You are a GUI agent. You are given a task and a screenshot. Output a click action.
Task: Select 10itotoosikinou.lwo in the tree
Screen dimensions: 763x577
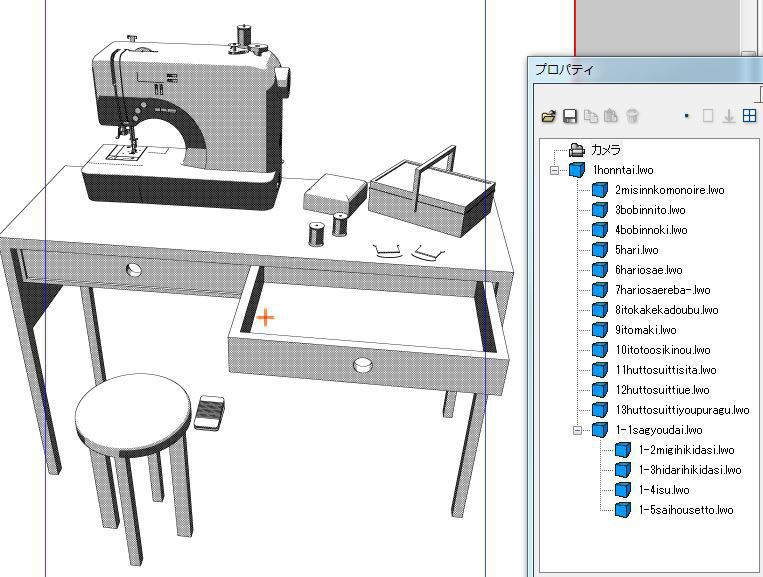coord(663,349)
